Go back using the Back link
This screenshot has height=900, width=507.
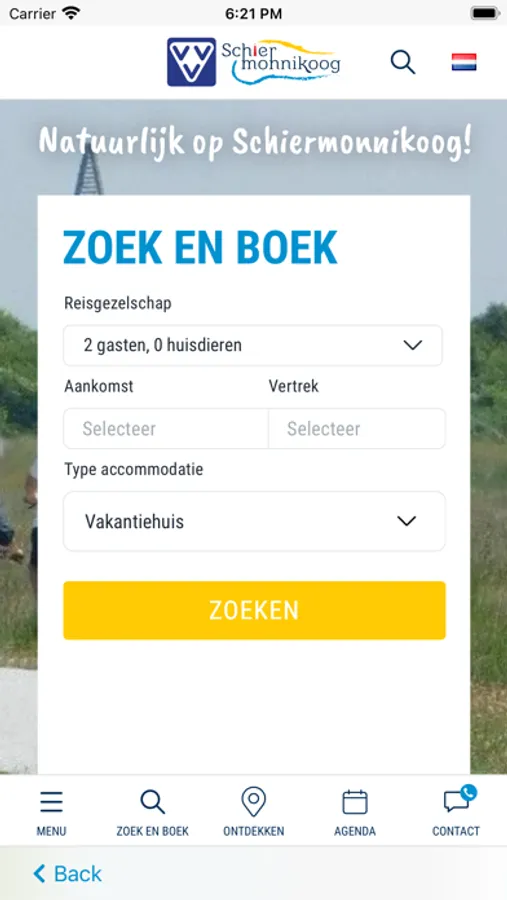click(67, 874)
